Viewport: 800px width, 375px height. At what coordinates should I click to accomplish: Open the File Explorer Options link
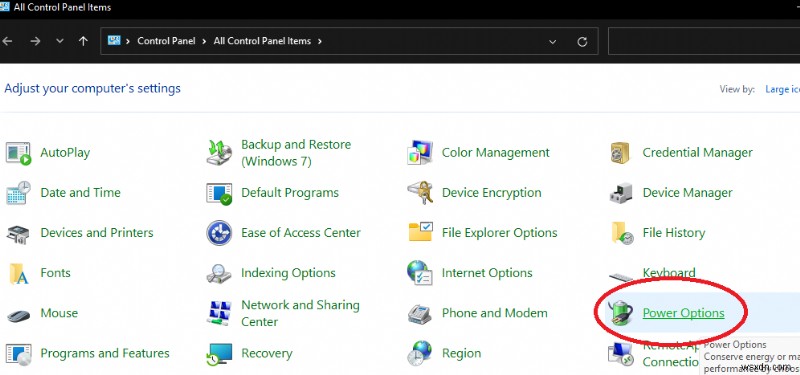pyautogui.click(x=499, y=234)
